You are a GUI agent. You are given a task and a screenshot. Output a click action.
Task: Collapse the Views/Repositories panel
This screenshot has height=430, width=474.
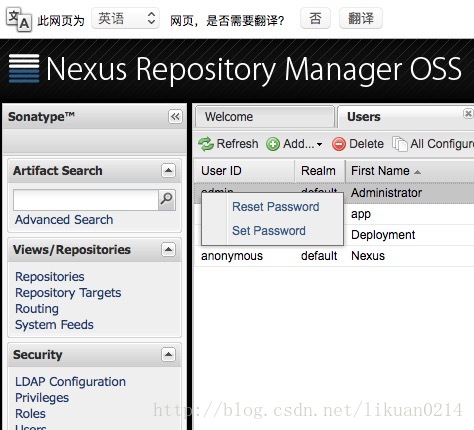point(168,249)
